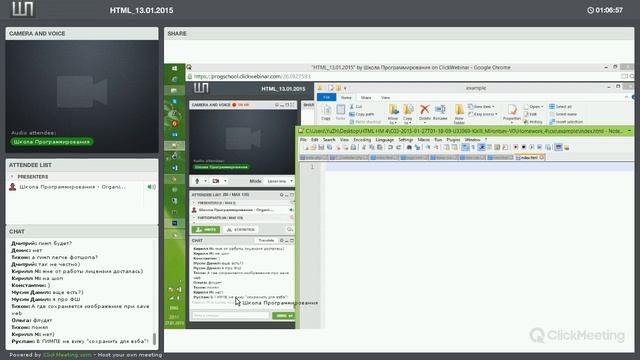Image resolution: width=640 pixels, height=360 pixels.
Task: Open ClickMeeting.com link in footer
Action: (67, 355)
